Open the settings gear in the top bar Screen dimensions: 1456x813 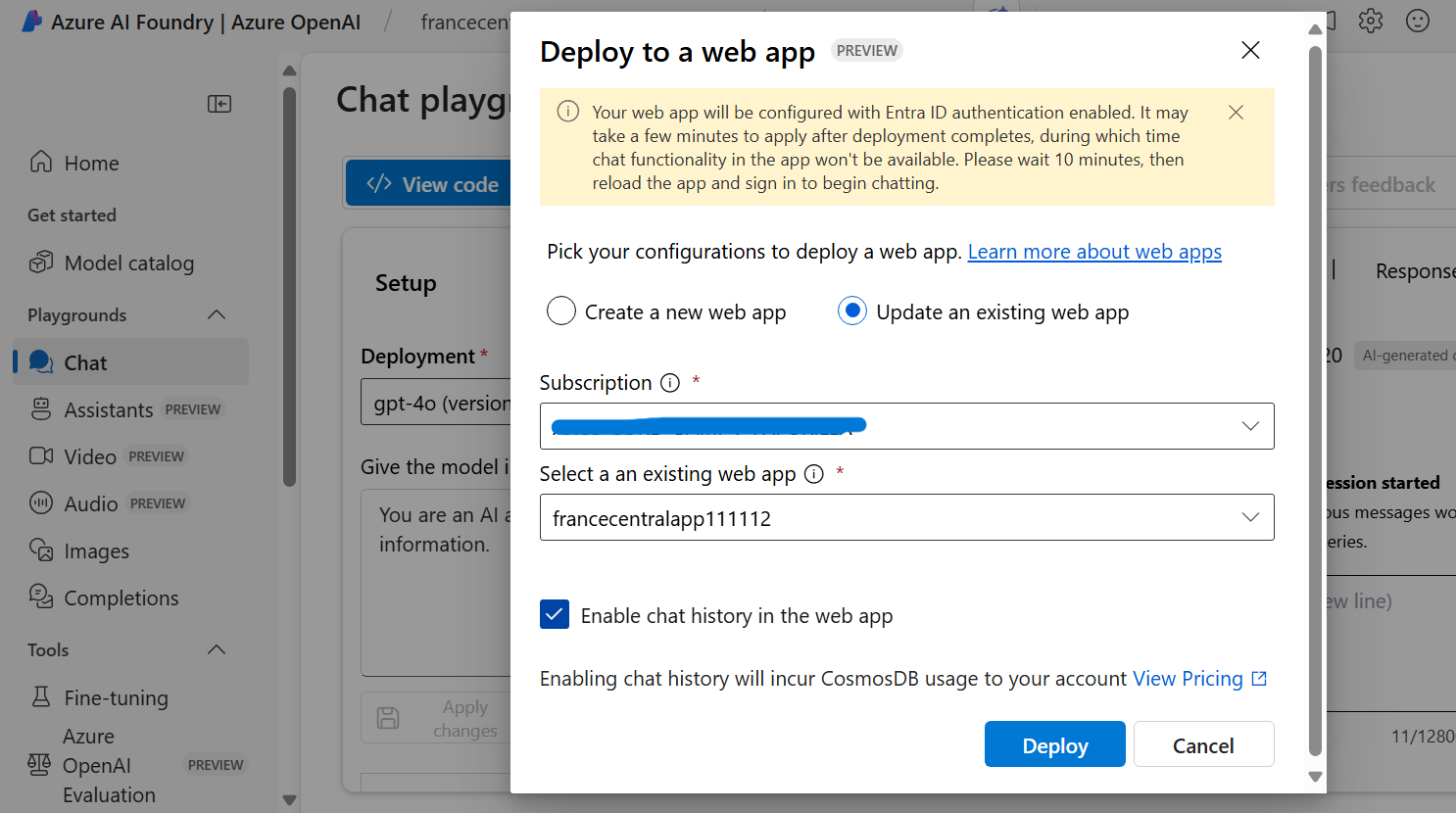[x=1370, y=20]
